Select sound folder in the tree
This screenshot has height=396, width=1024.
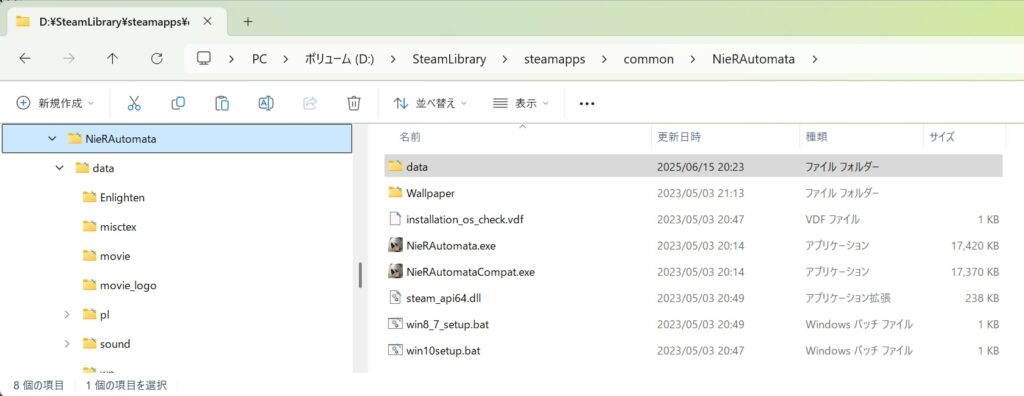point(115,344)
